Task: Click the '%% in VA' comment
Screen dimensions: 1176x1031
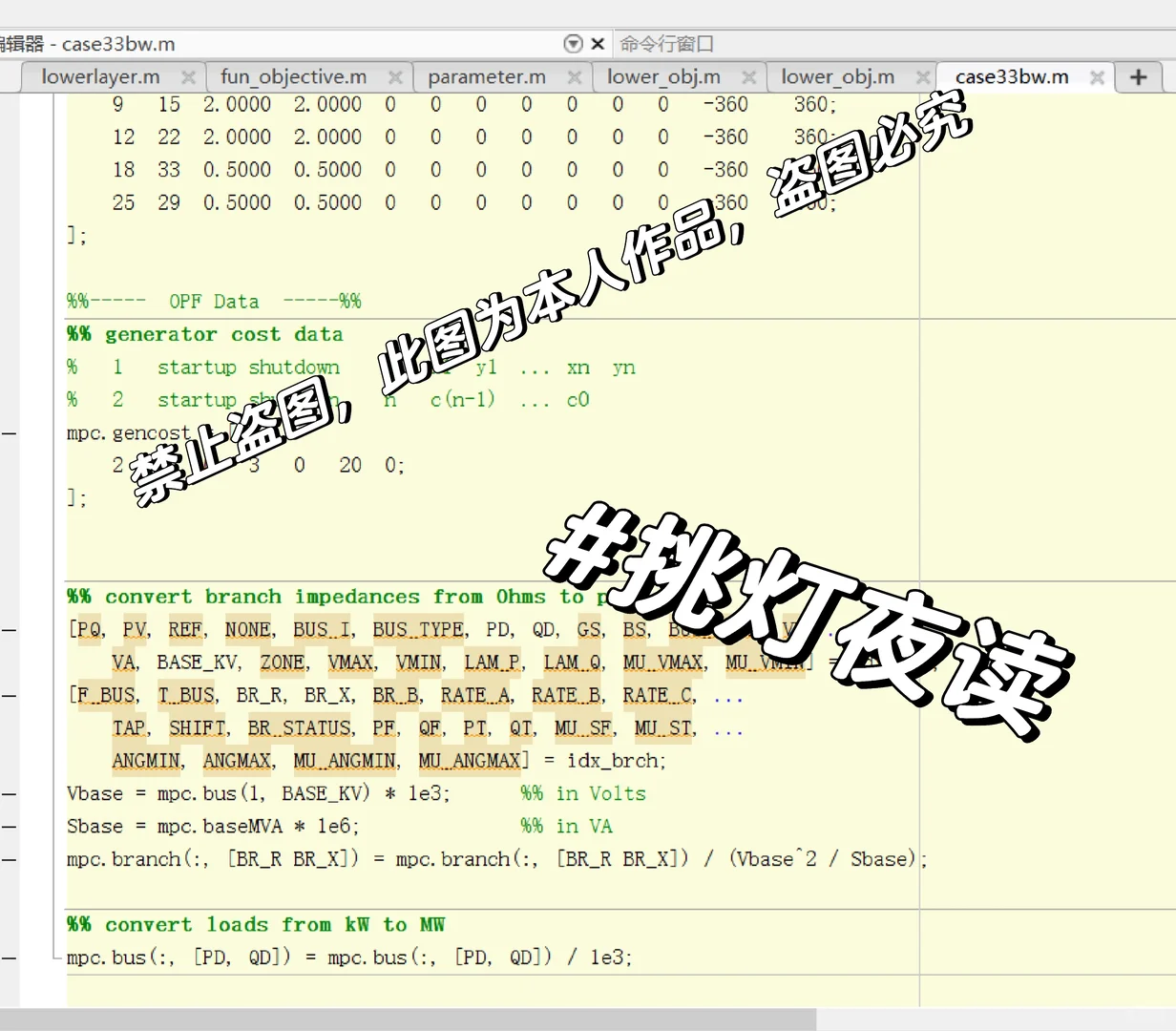Action: [567, 827]
